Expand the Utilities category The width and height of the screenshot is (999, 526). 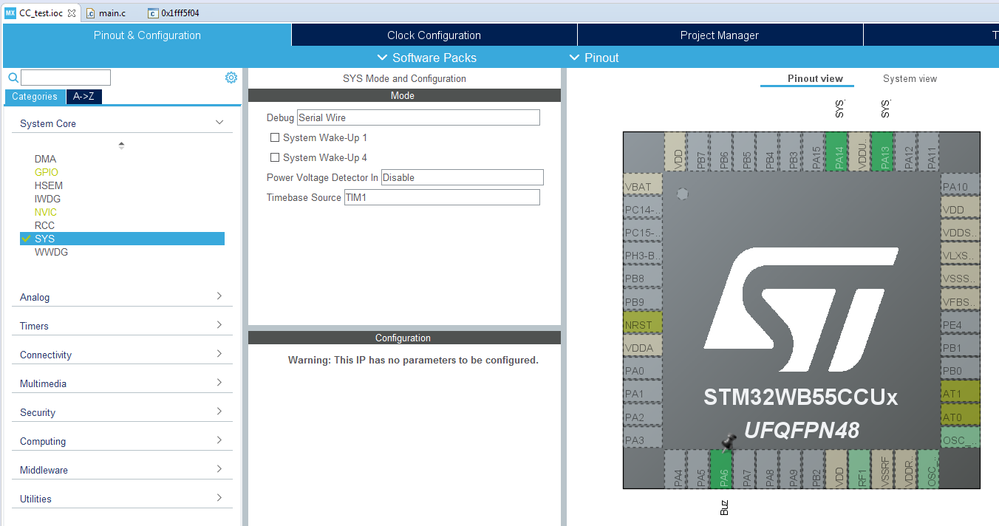(x=122, y=499)
